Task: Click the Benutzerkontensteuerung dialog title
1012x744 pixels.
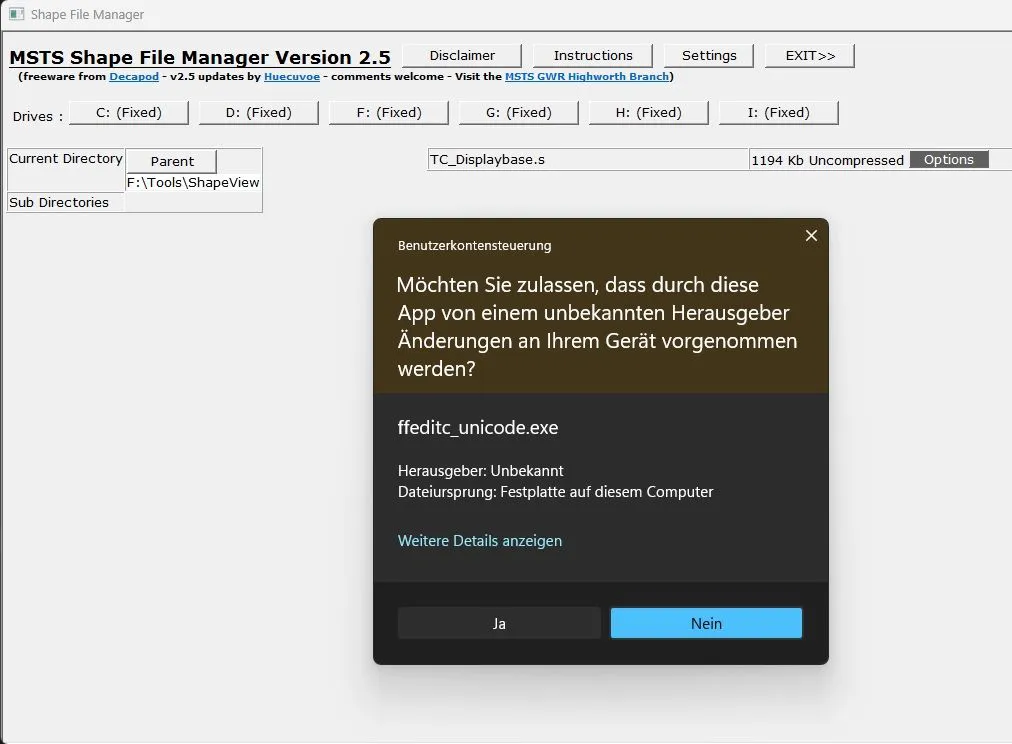Action: click(x=474, y=246)
